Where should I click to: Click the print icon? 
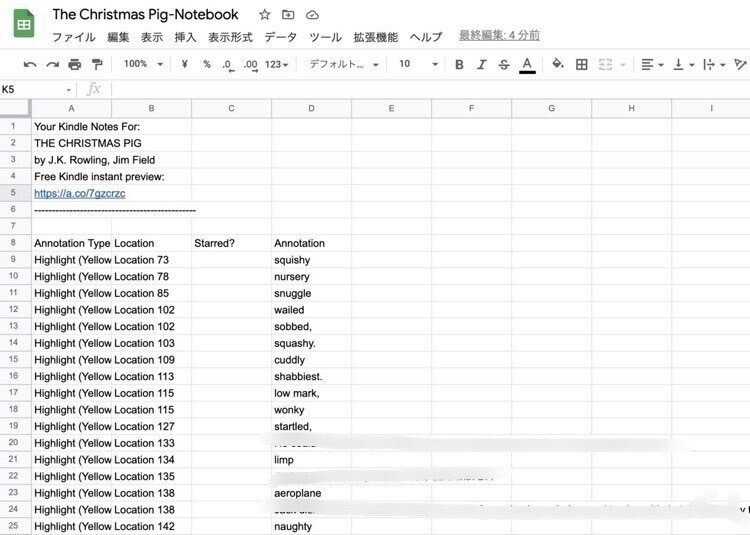point(75,65)
